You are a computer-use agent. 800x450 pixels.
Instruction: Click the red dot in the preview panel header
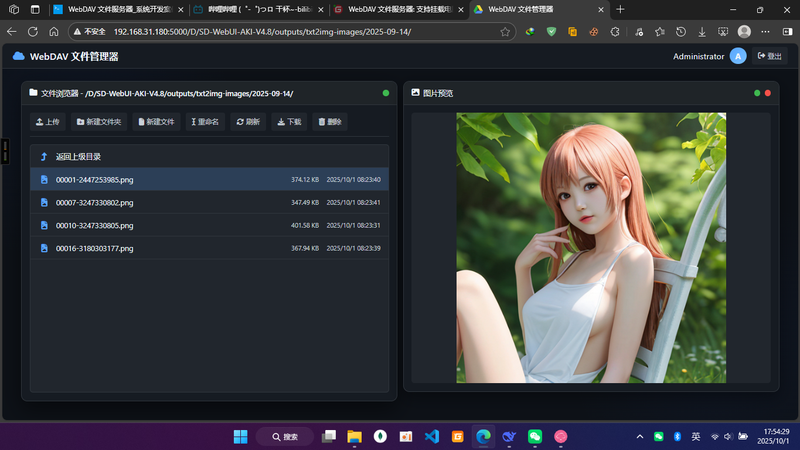[768, 93]
